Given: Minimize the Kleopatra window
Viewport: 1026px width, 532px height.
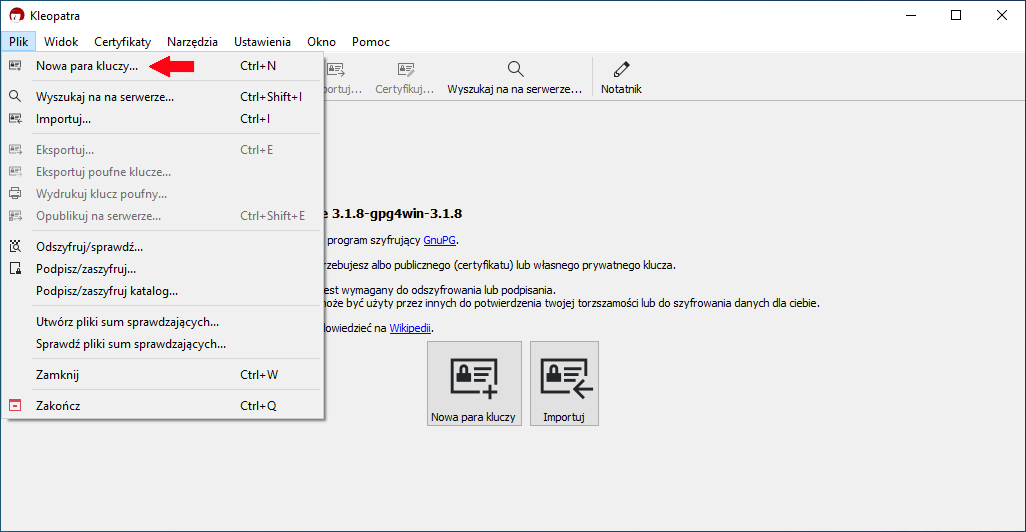Looking at the screenshot, I should 911,15.
